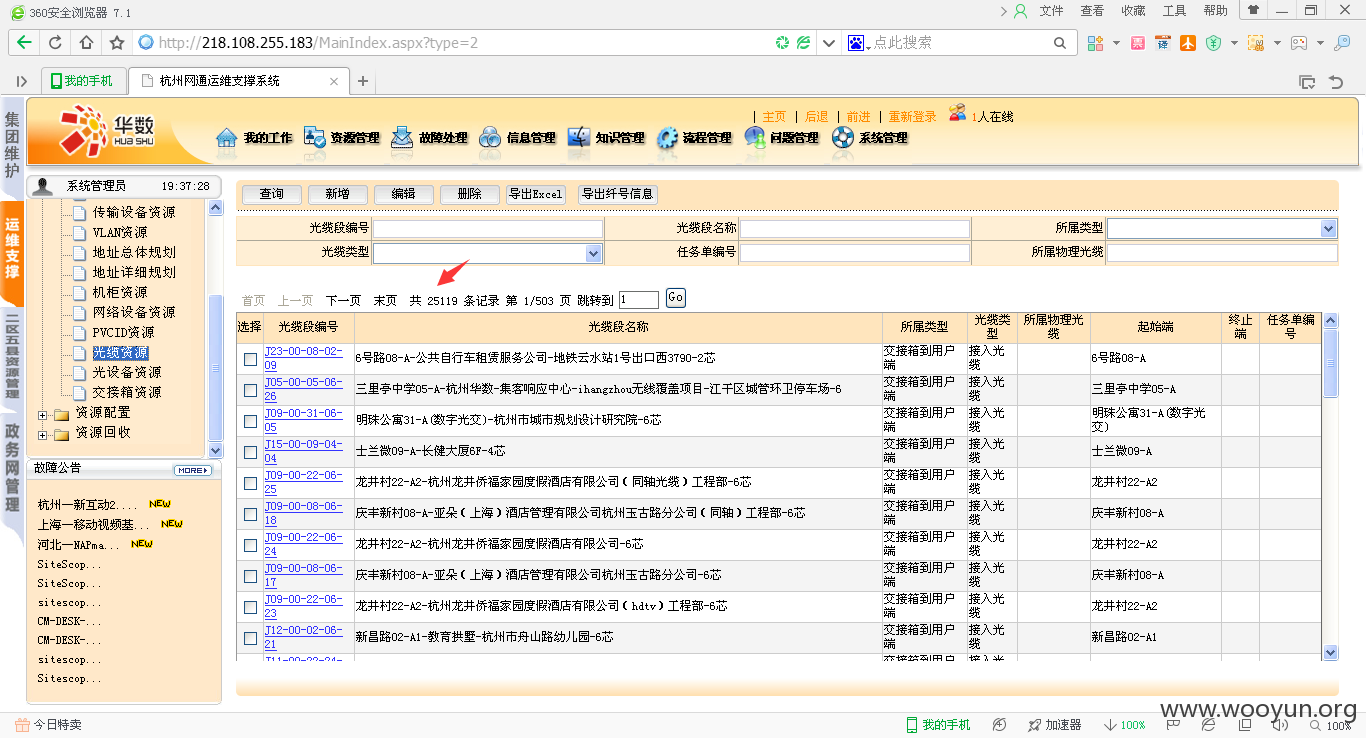Open 问题管理 module
The height and width of the screenshot is (738, 1366).
pos(781,138)
